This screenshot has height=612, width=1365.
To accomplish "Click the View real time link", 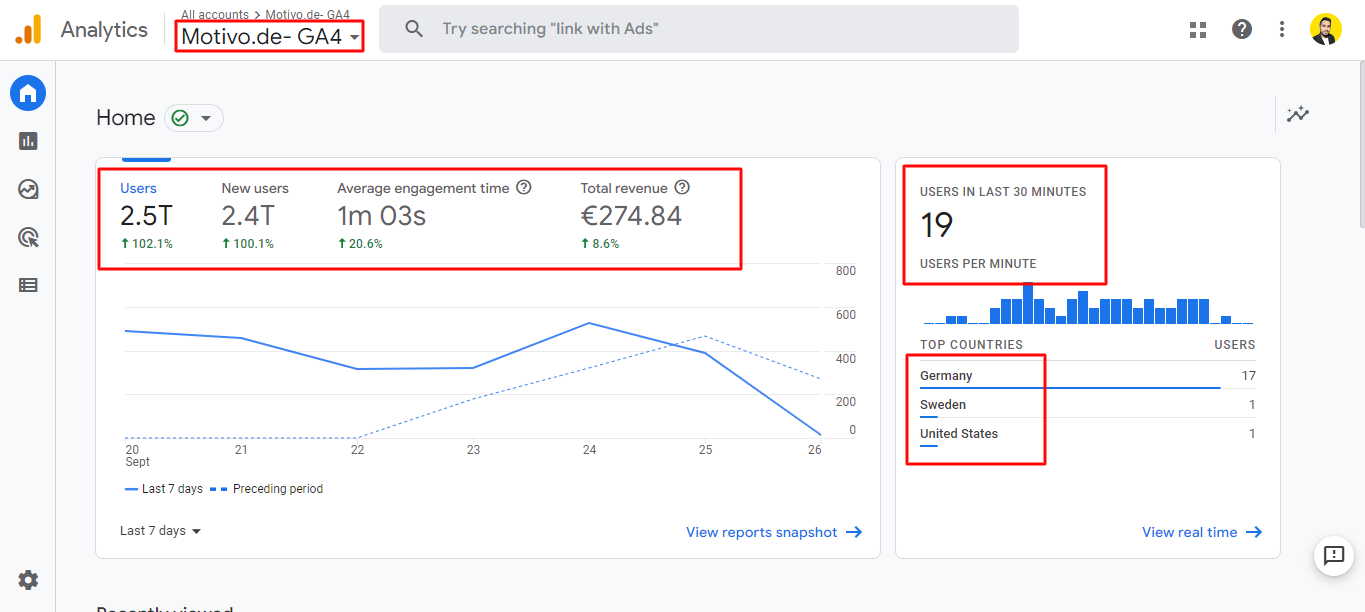I will pos(1202,532).
